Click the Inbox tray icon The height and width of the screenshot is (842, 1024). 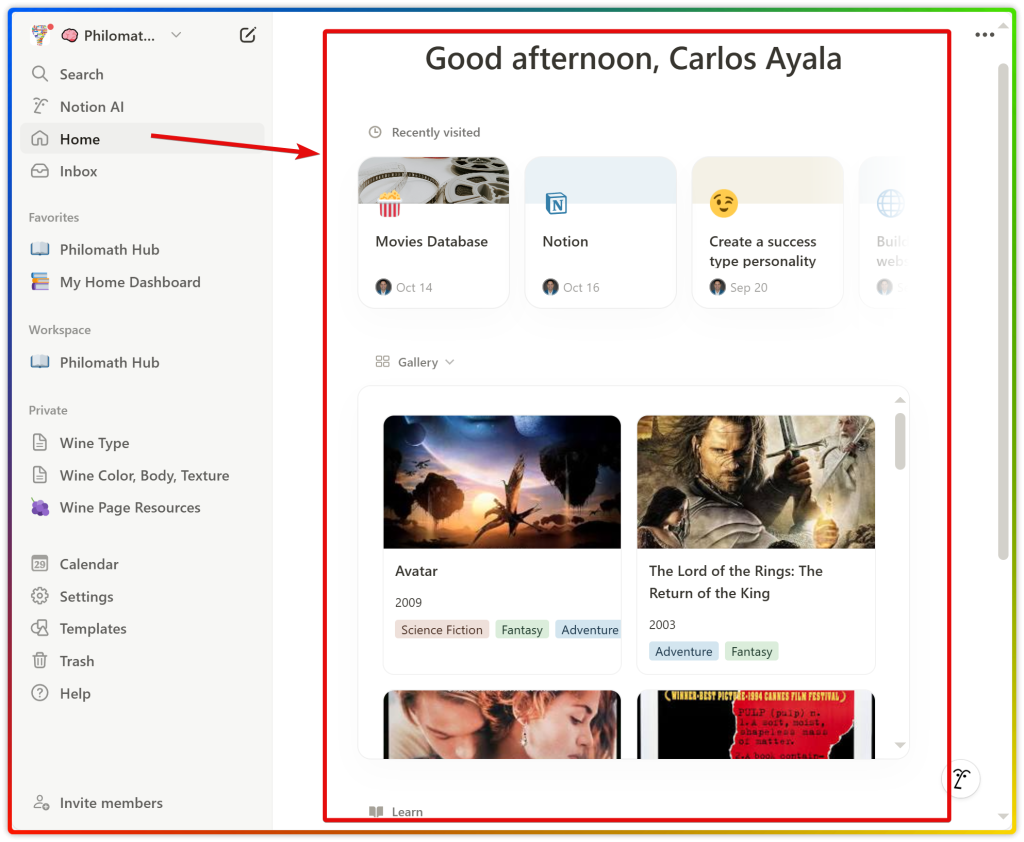[x=40, y=171]
